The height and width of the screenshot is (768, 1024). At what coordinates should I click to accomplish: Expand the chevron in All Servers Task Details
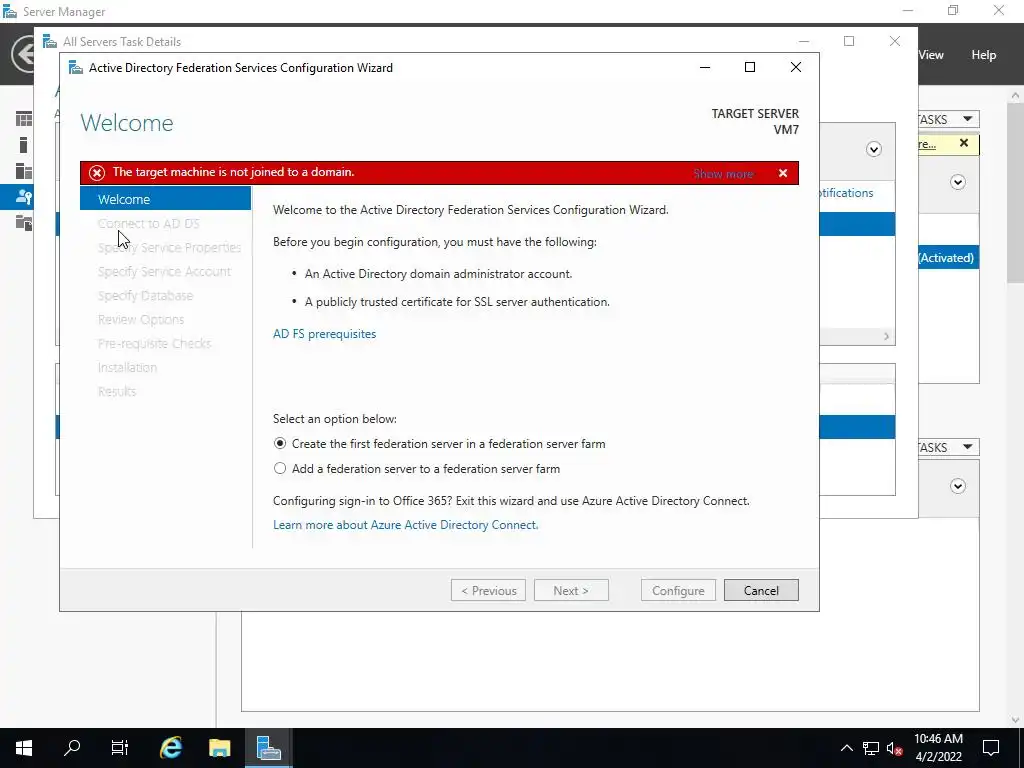click(874, 150)
